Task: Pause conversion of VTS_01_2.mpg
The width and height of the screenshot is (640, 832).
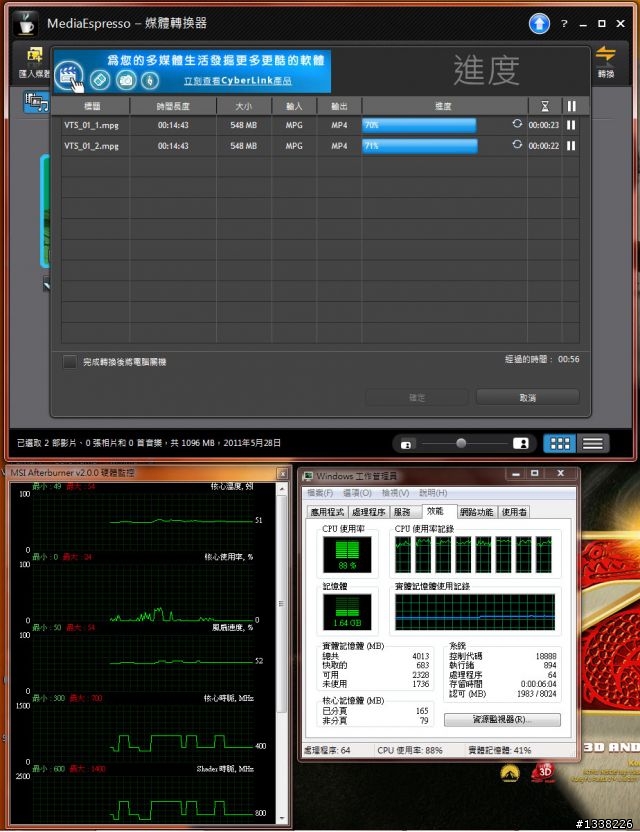Action: (571, 145)
